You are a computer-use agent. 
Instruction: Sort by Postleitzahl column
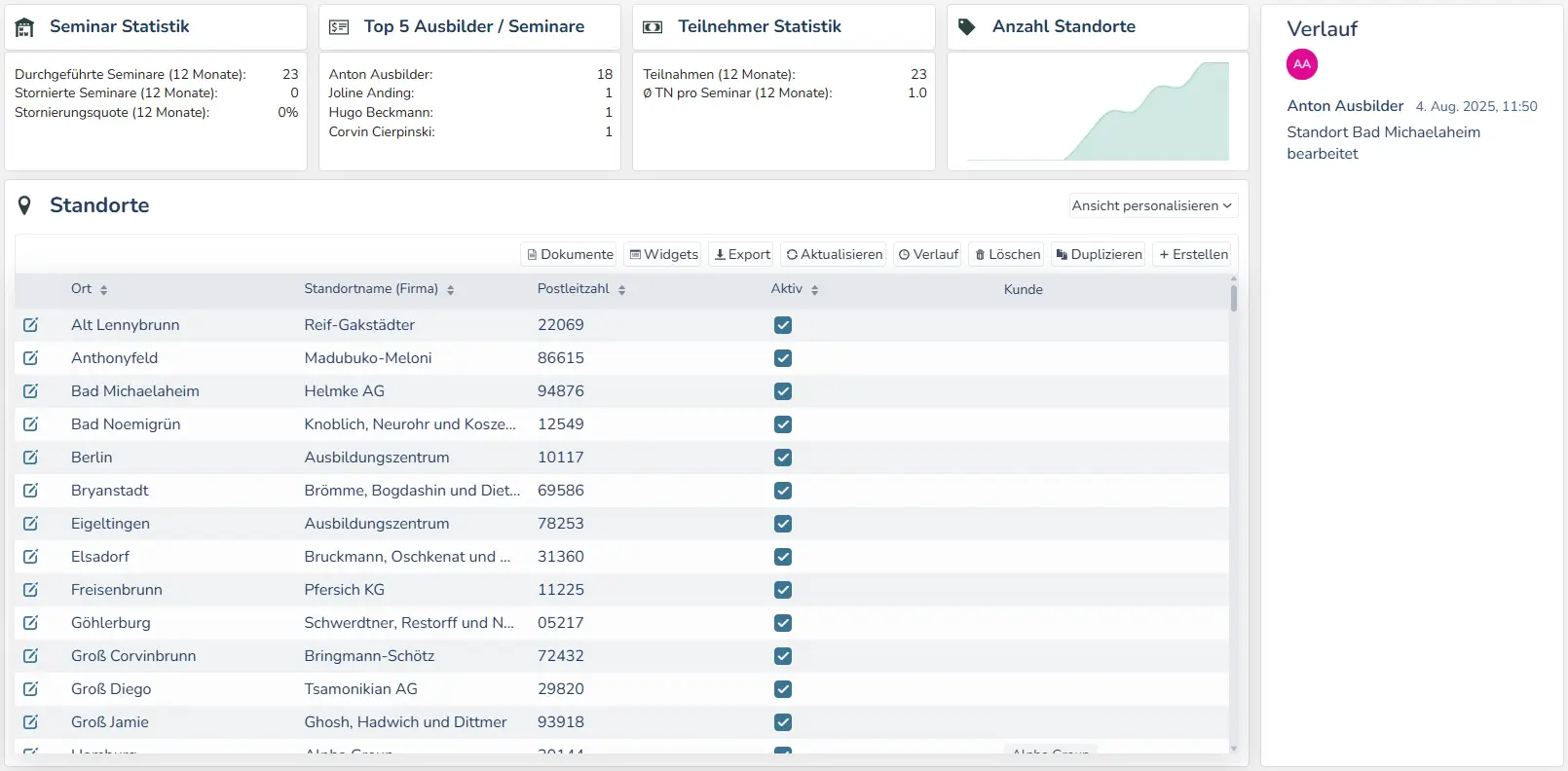[x=581, y=289]
